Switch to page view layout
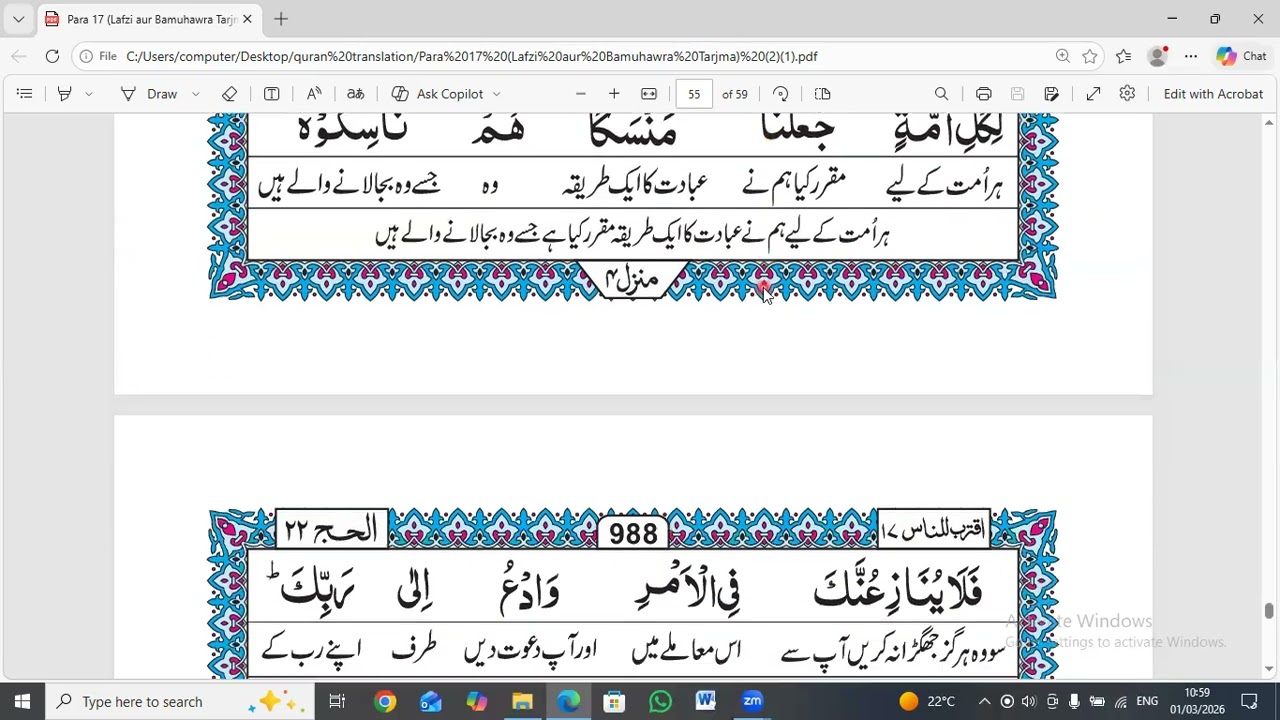The height and width of the screenshot is (720, 1280). point(823,94)
